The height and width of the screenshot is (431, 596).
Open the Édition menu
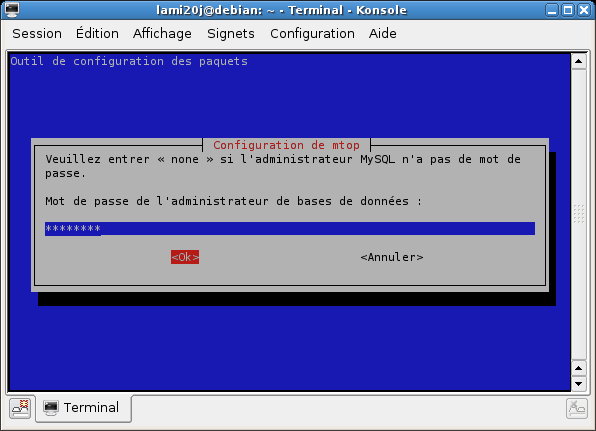[x=97, y=33]
